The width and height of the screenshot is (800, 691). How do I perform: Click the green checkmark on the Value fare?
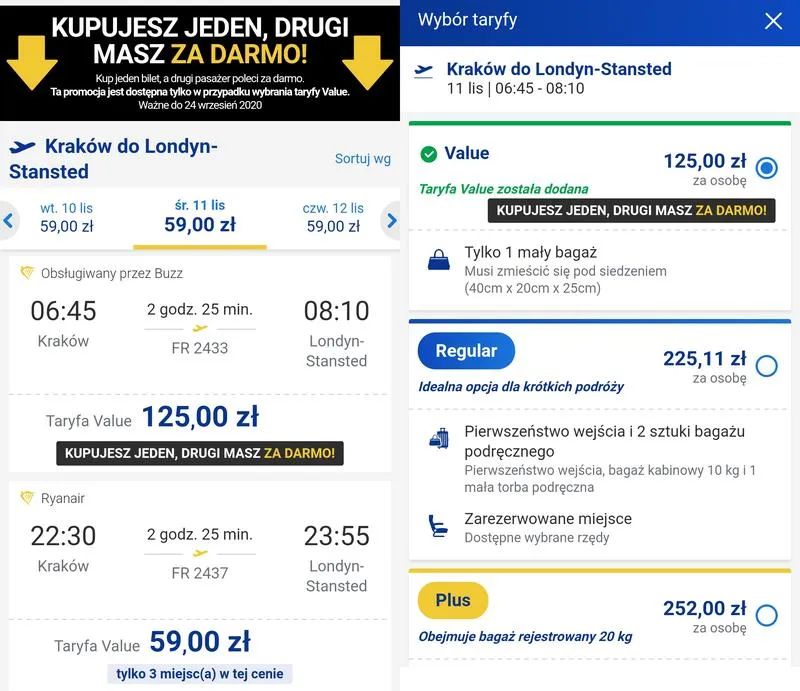point(427,155)
